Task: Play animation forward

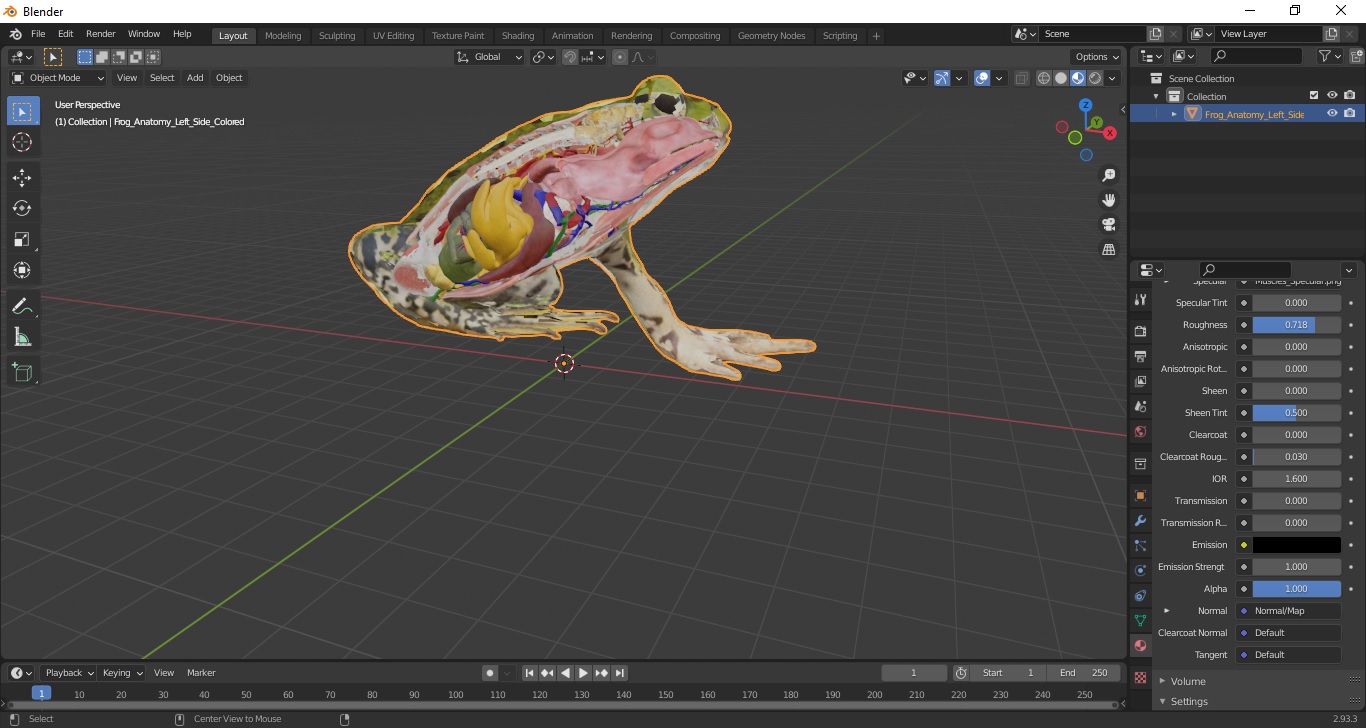Action: pos(584,673)
